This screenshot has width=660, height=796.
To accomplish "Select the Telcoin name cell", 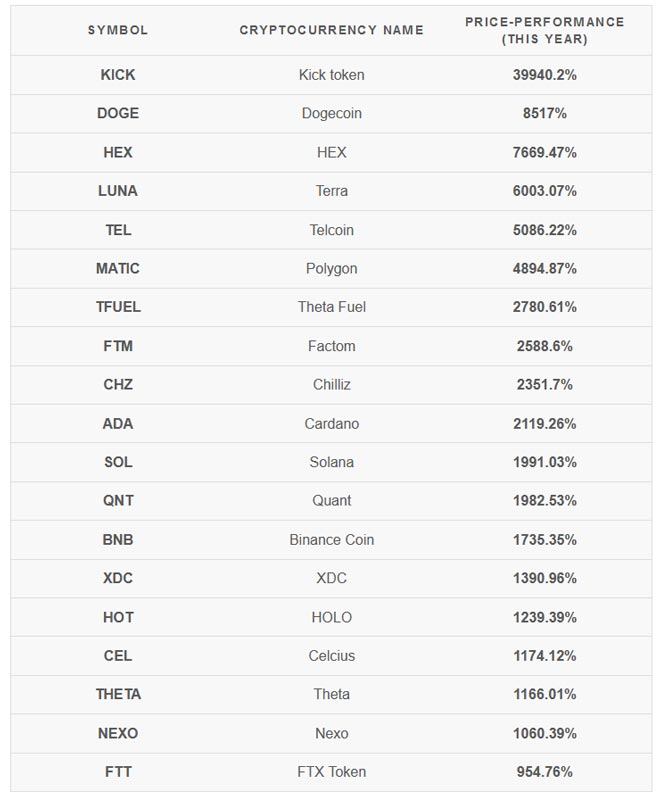I will coord(331,230).
